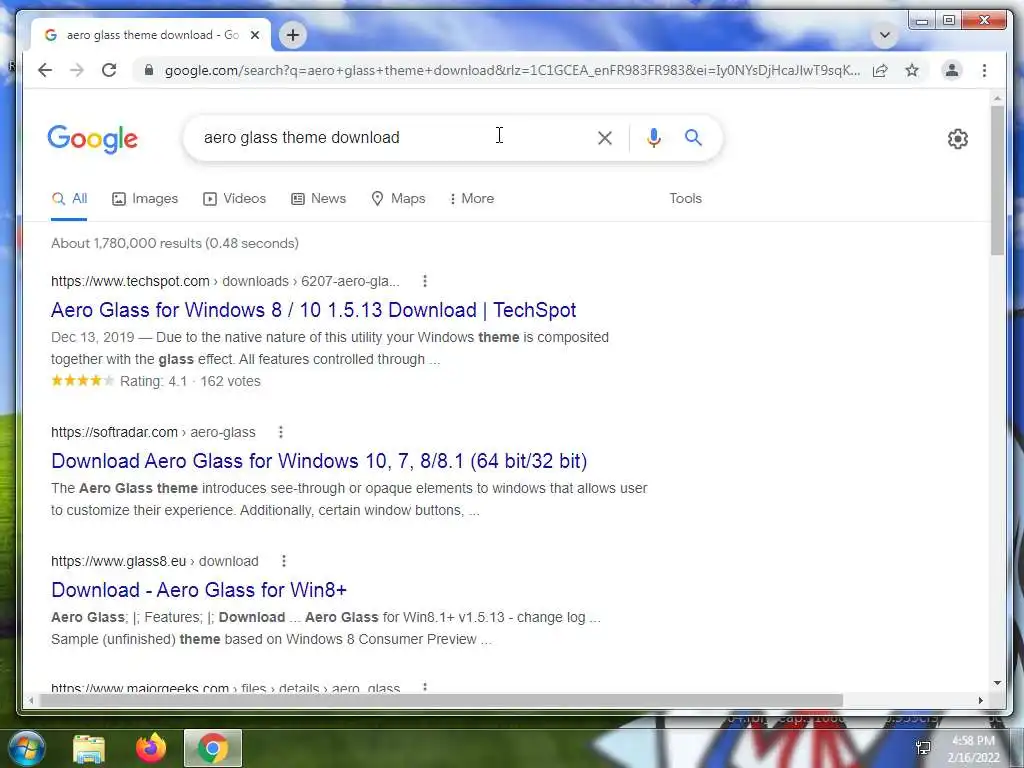Open the tab search dropdown chevron

point(885,35)
